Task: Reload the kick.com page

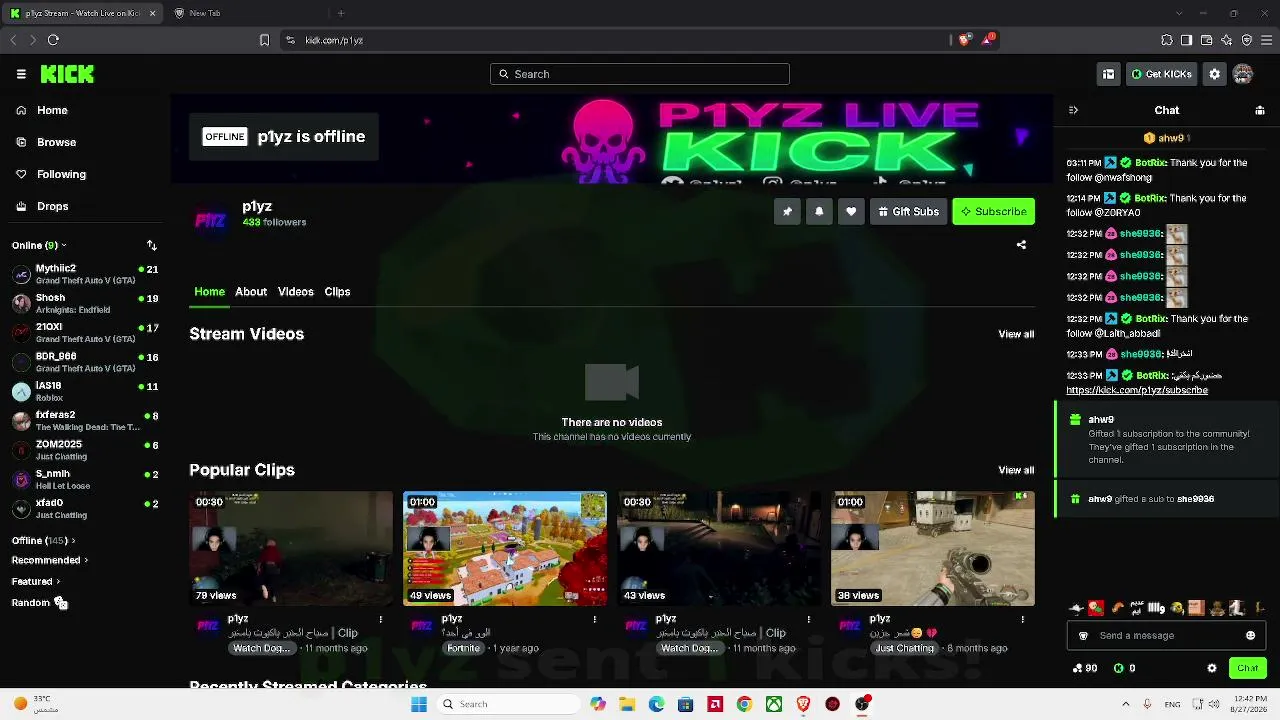Action: pyautogui.click(x=53, y=40)
